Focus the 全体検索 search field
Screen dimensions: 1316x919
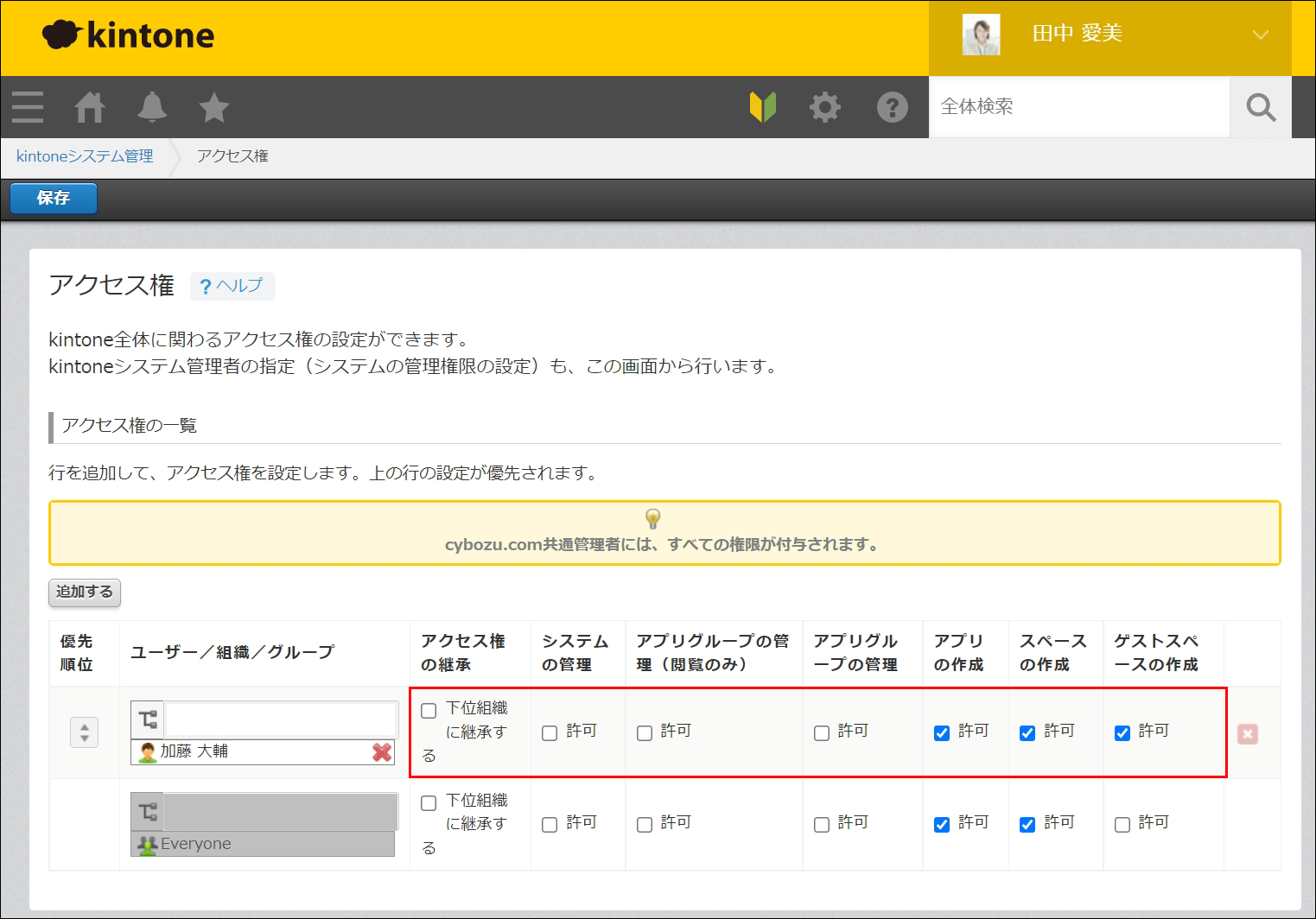pos(1079,107)
